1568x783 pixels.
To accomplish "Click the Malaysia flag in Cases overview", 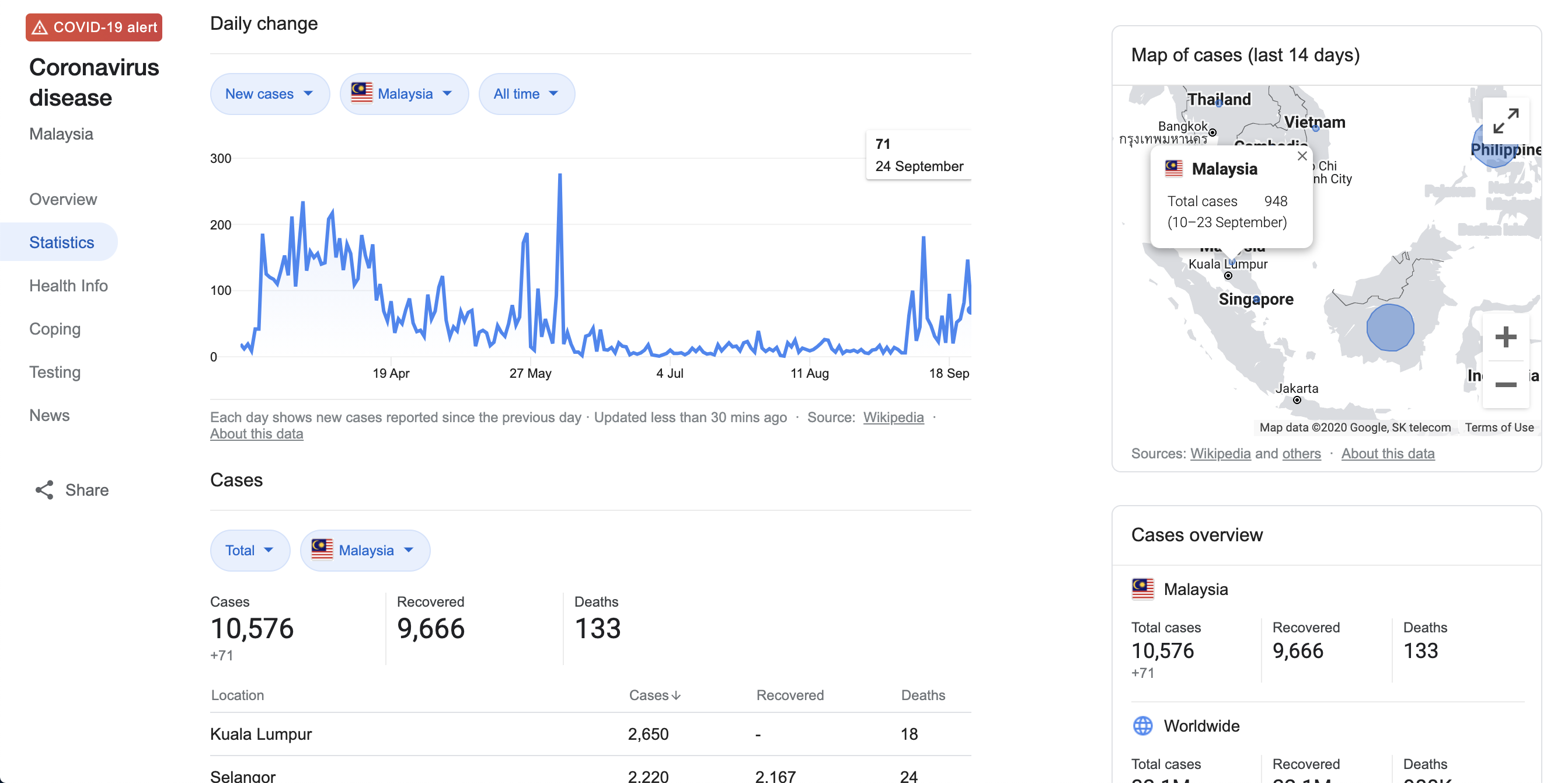I will (1142, 589).
